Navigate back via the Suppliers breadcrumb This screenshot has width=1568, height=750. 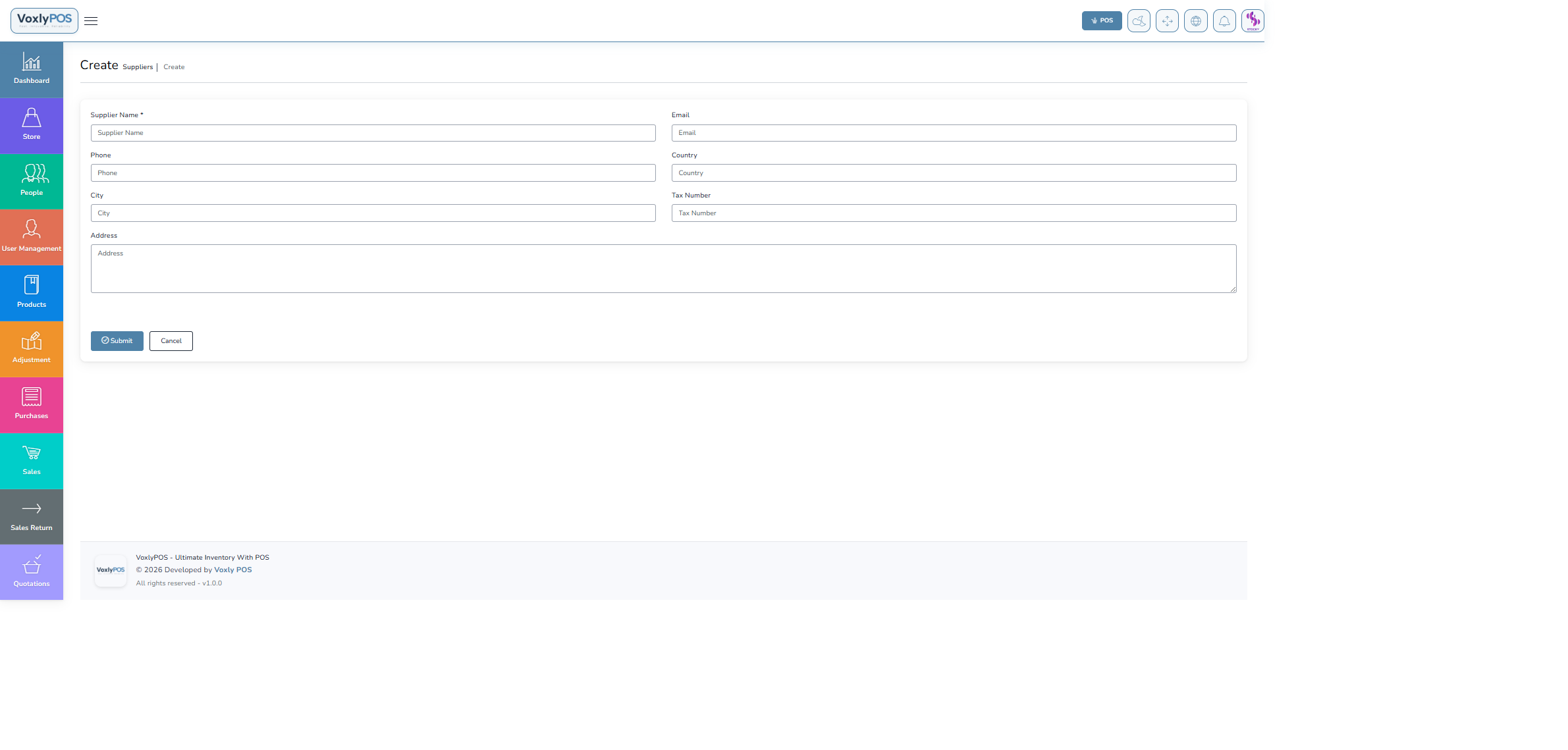138,67
